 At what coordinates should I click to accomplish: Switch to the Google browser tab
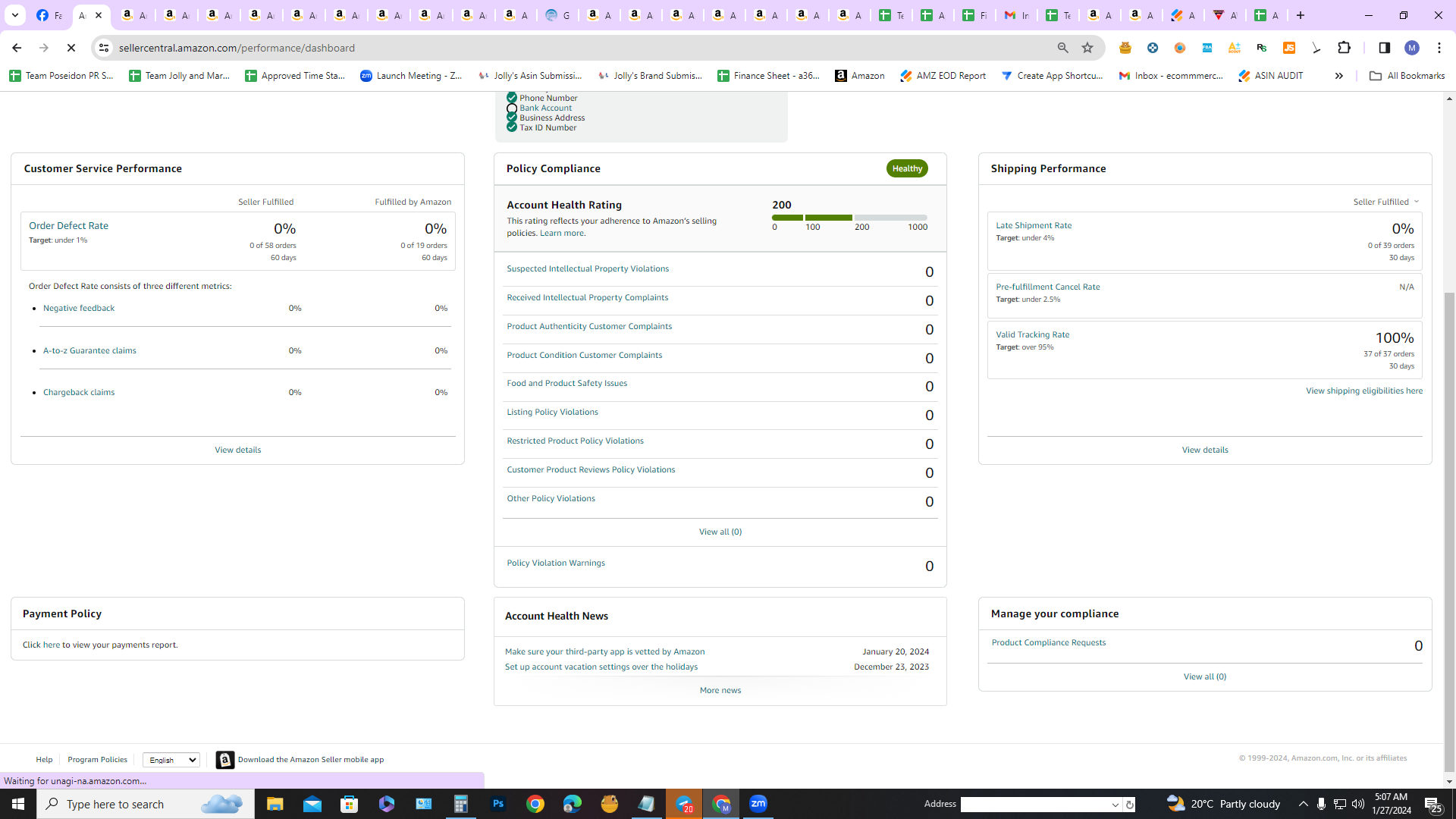tap(558, 15)
